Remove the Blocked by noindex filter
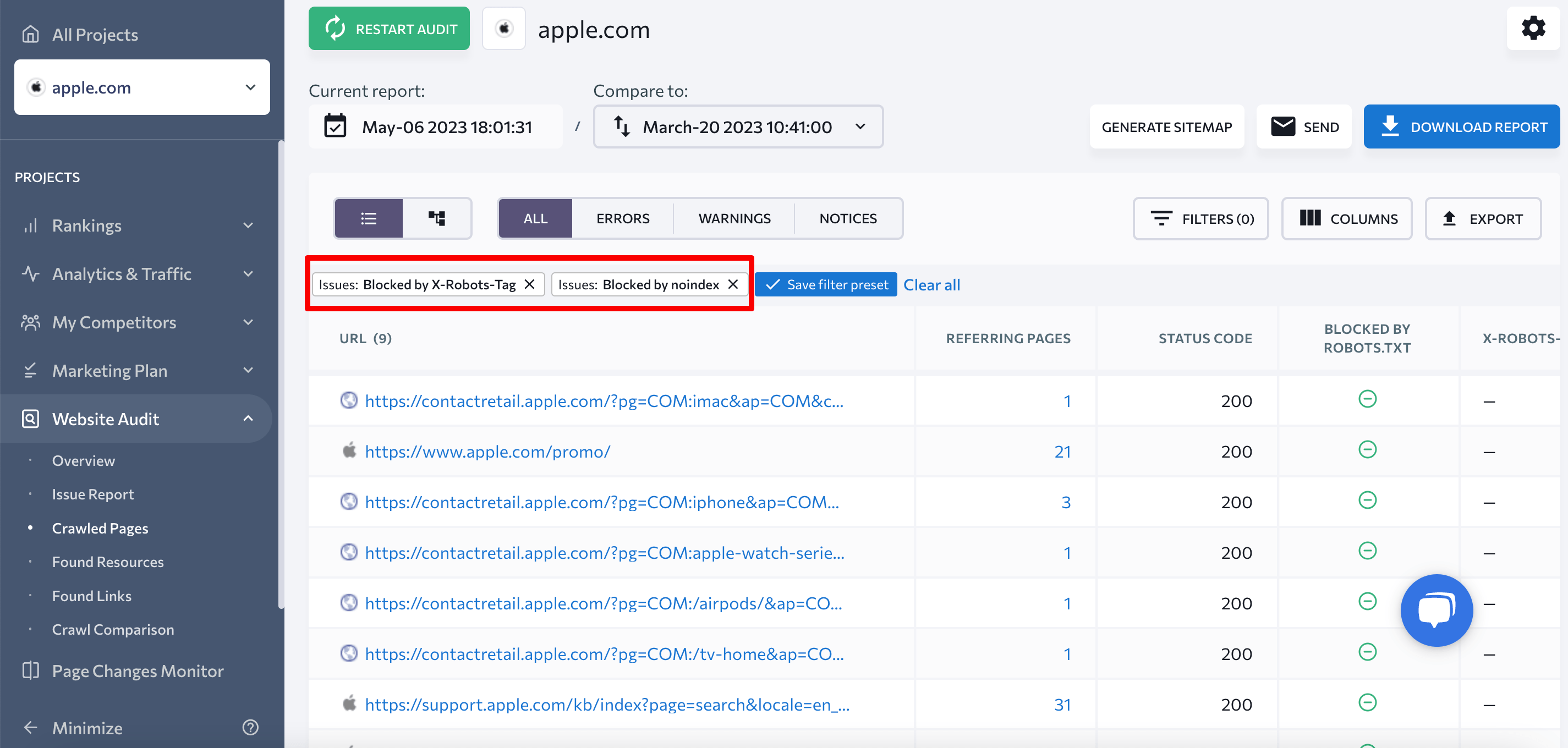The height and width of the screenshot is (748, 1568). point(733,284)
